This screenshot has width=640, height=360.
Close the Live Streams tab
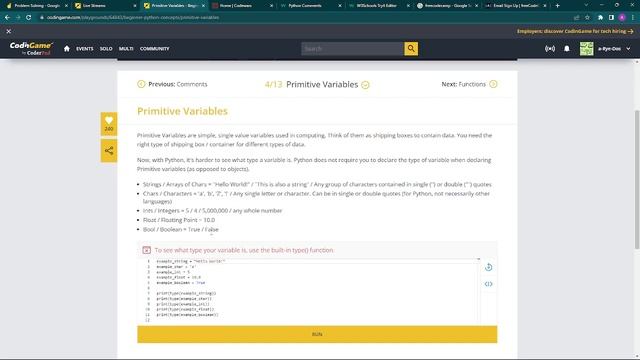tap(135, 6)
